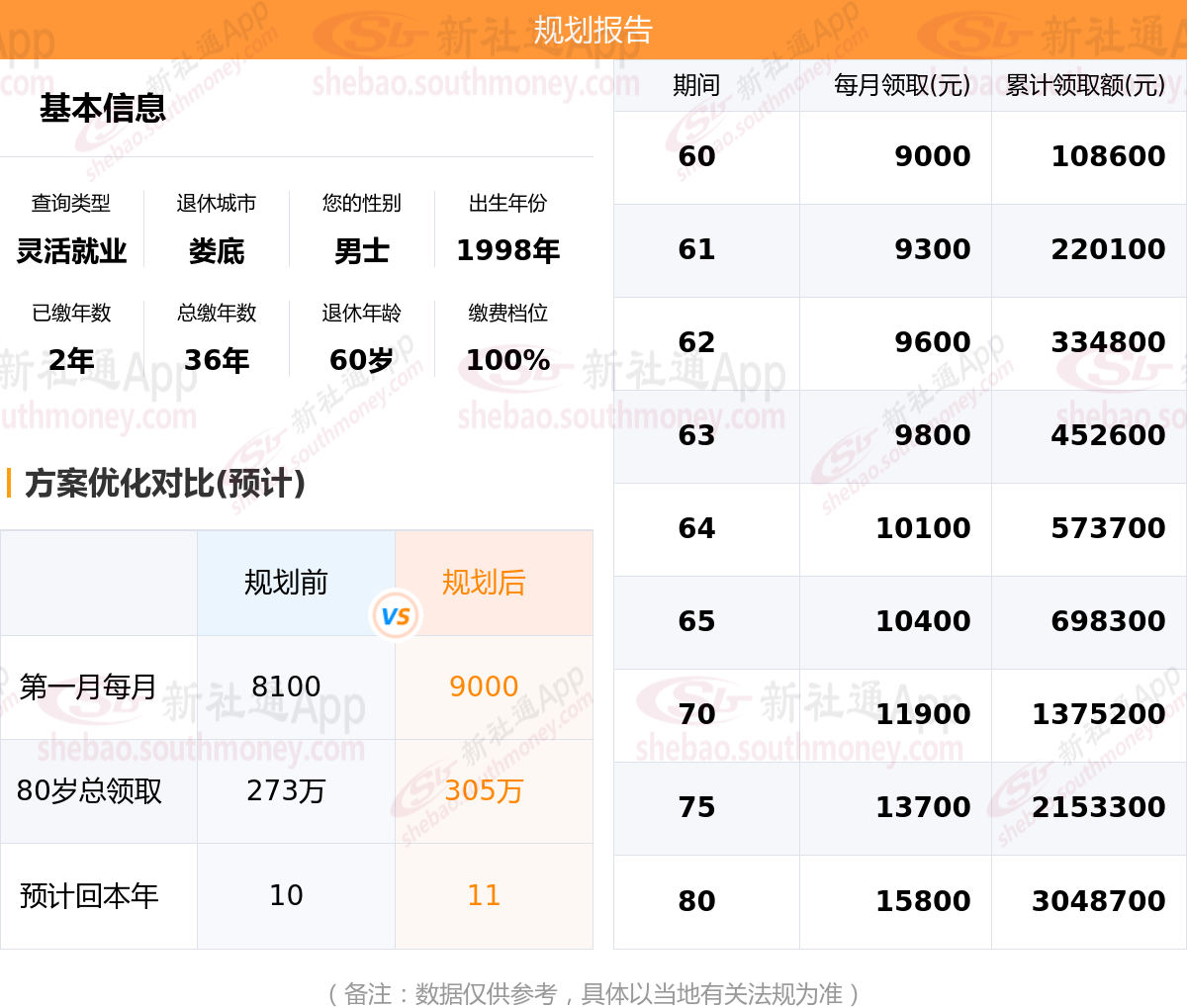Click the 9000 after-plan monthly value in the 第一月每月 row

coord(484,687)
